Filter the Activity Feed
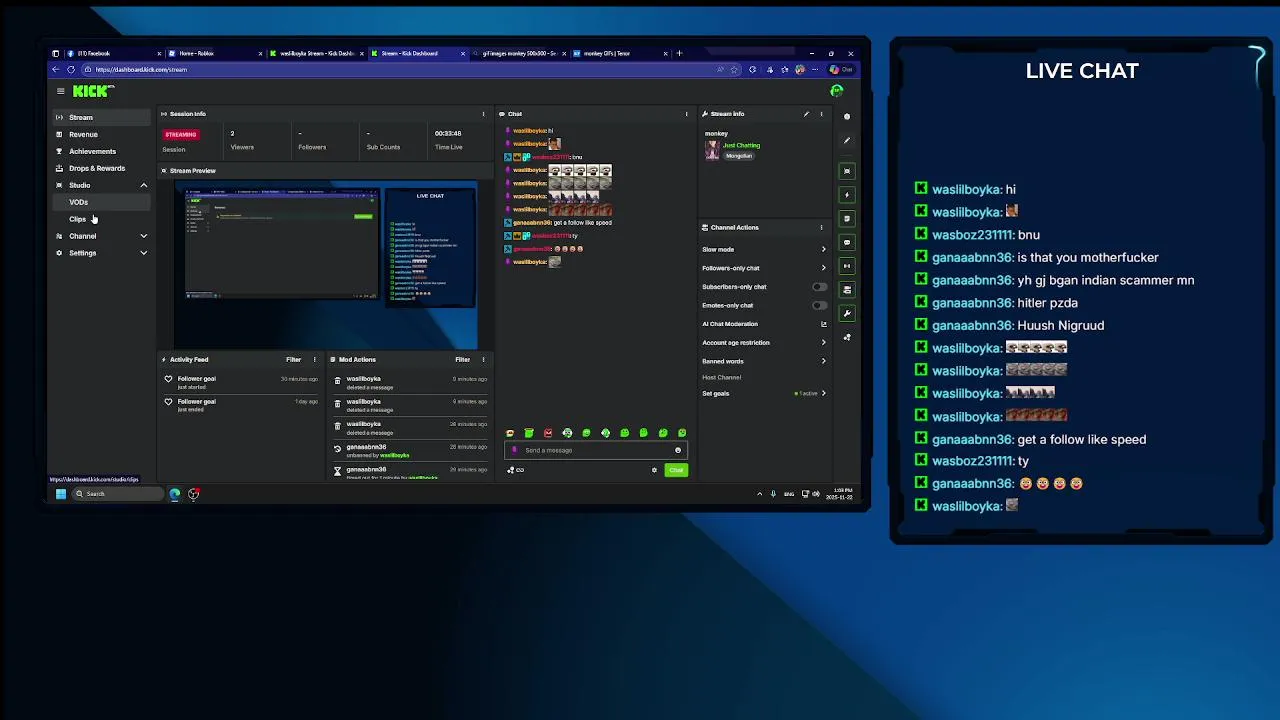The width and height of the screenshot is (1280, 720). pyautogui.click(x=293, y=359)
